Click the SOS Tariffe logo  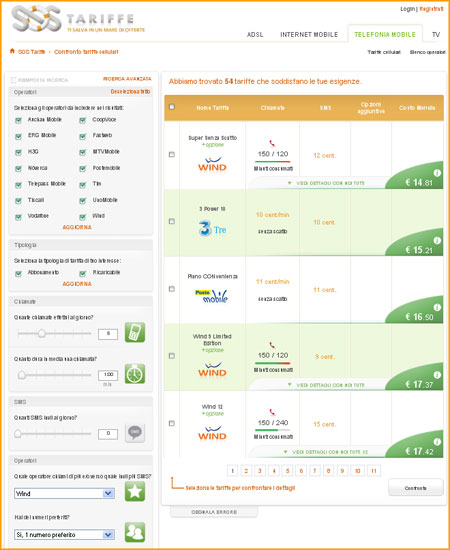click(78, 19)
